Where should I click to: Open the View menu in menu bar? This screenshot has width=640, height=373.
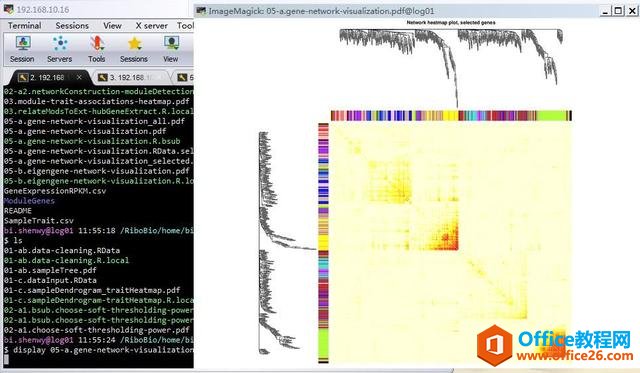112,25
